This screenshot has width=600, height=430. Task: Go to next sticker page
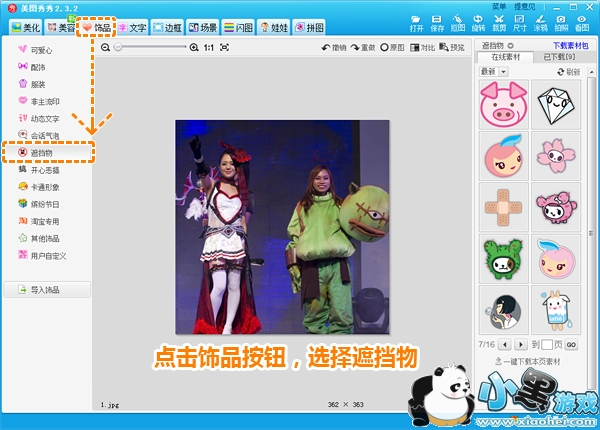pyautogui.click(x=520, y=344)
